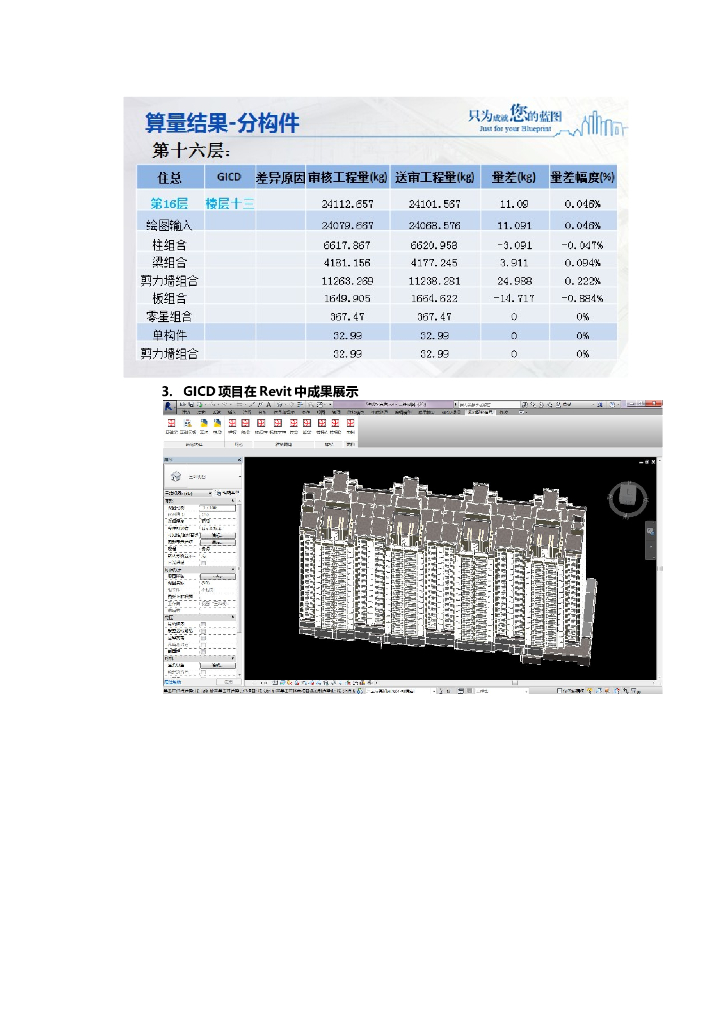
Task: Toggle the checkbox at the Properties list bottom
Action: pos(204,672)
